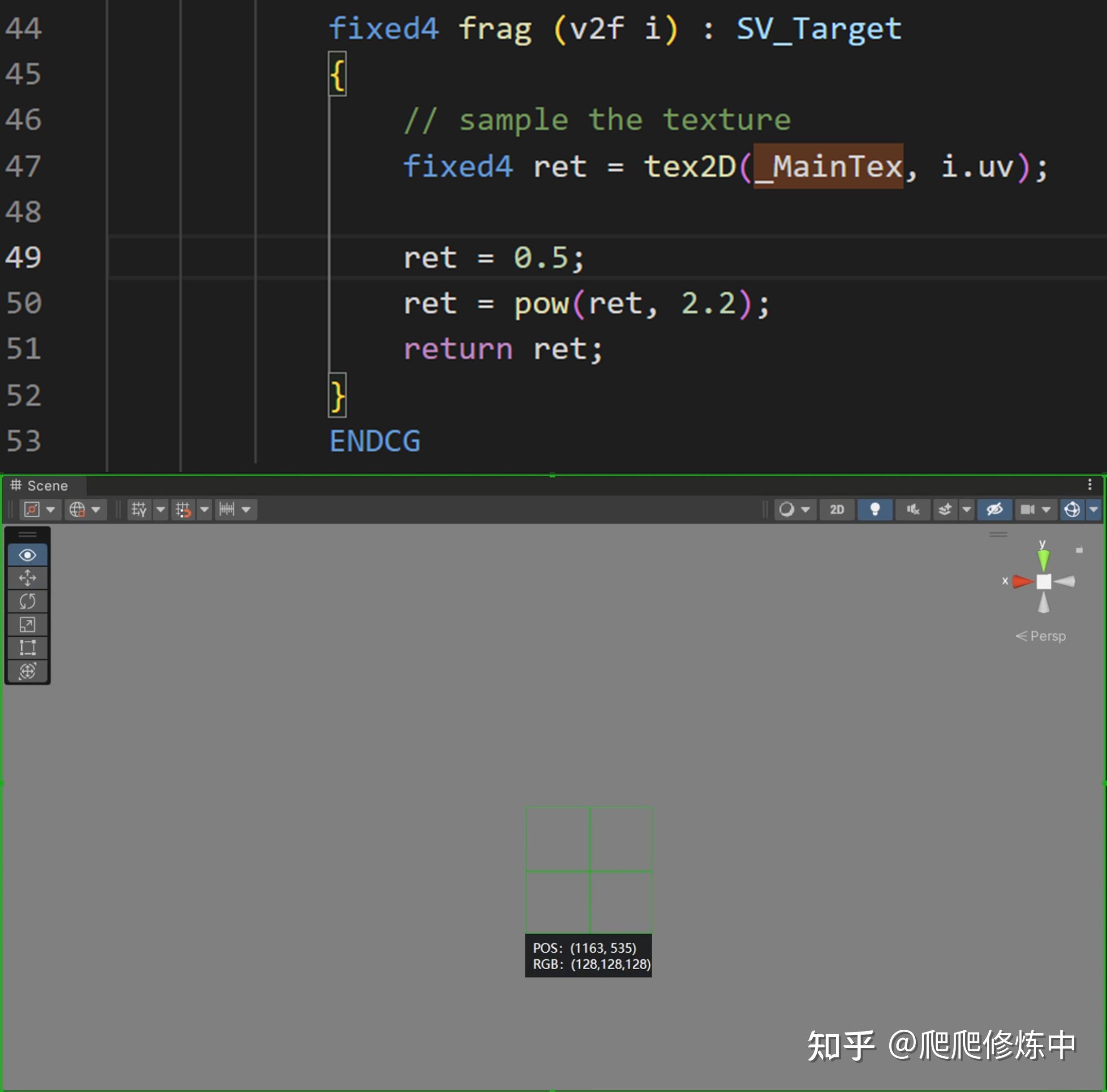This screenshot has width=1107, height=1092.
Task: Click the SV_Target semantic in code
Action: 819,29
